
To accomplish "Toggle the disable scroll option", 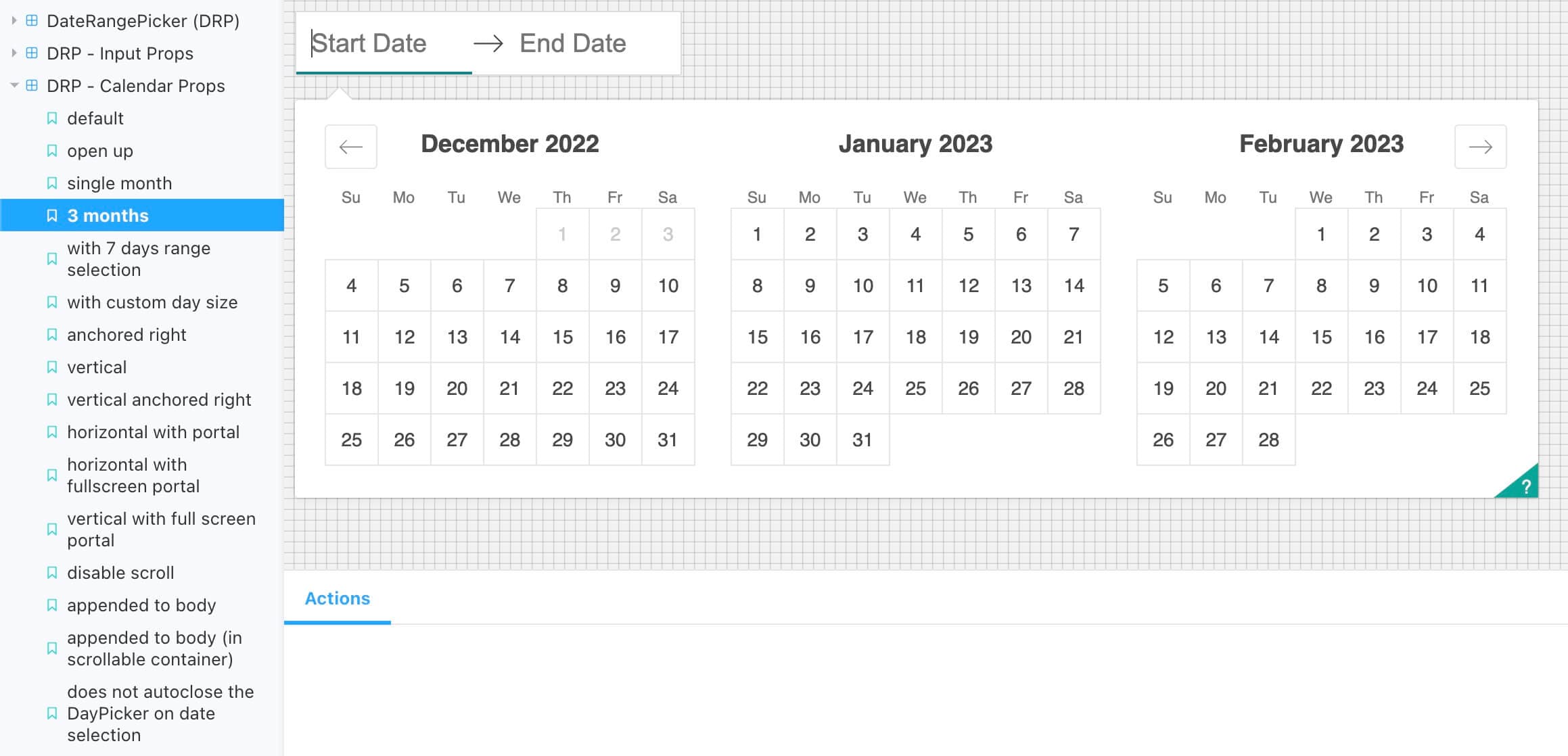I will pyautogui.click(x=119, y=572).
